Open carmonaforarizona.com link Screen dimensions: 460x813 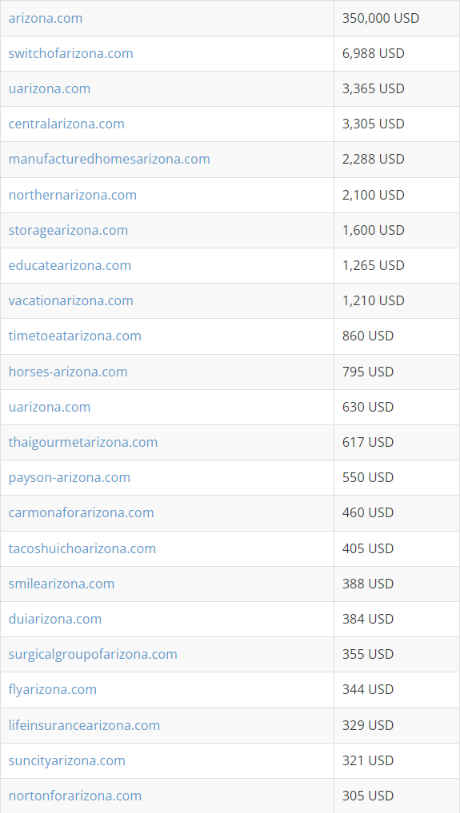click(81, 513)
